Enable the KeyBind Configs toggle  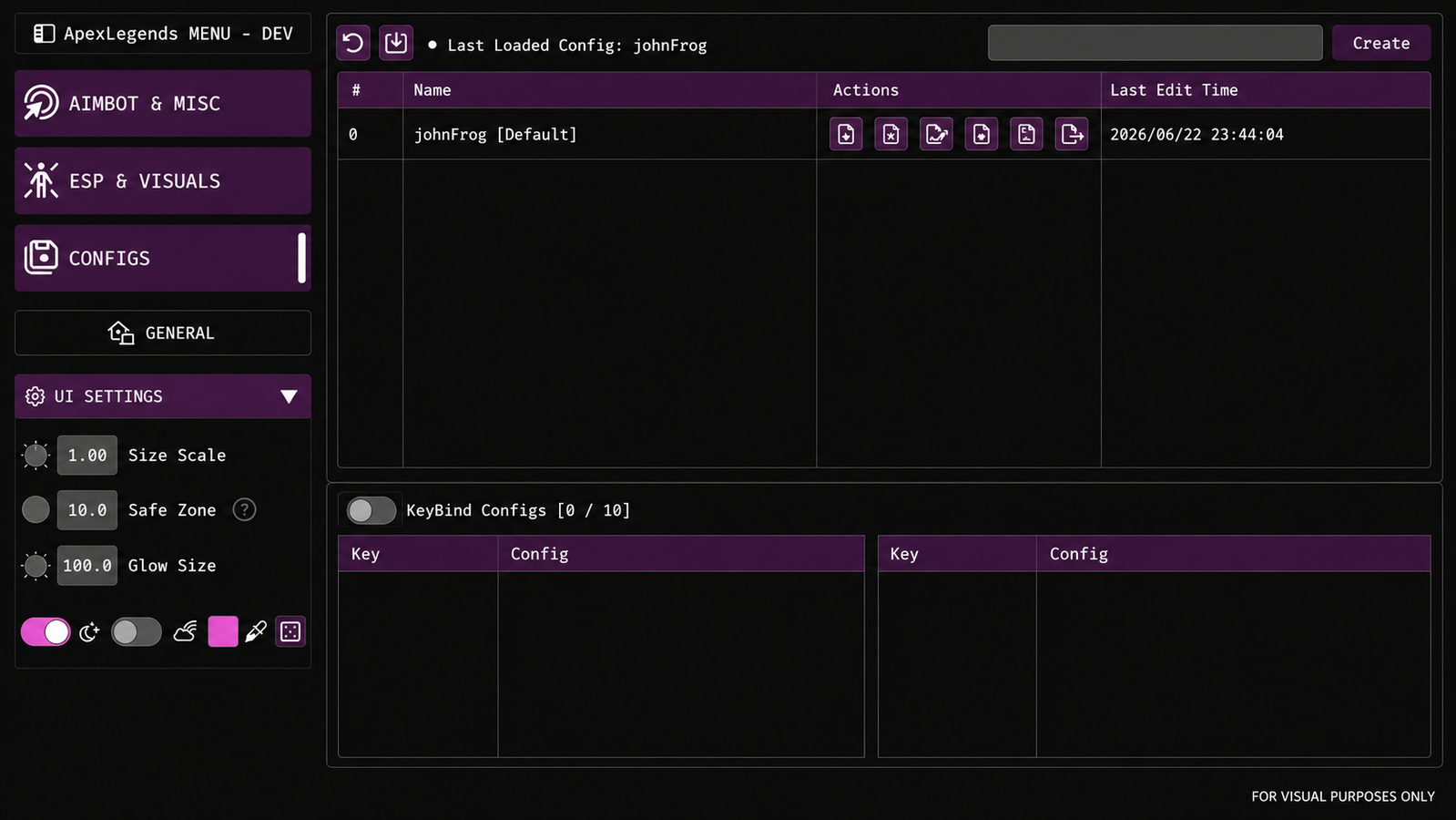[371, 510]
